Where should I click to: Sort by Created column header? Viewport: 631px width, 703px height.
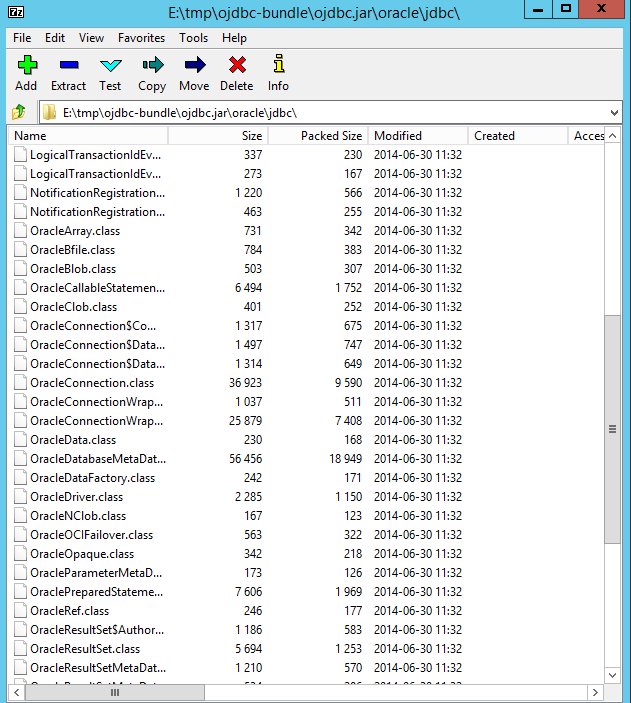coord(518,135)
